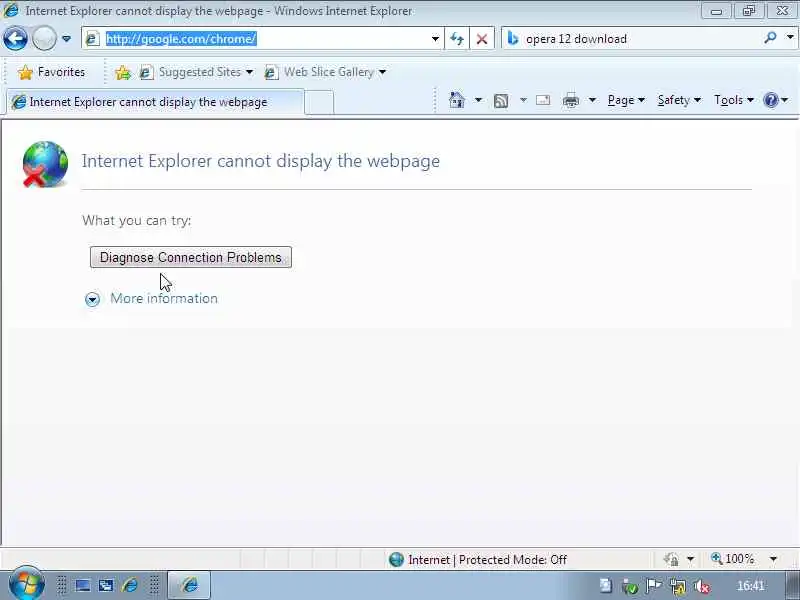800x600 pixels.
Task: Select the 'Internet Explorer cannot display' tab
Action: click(x=155, y=102)
